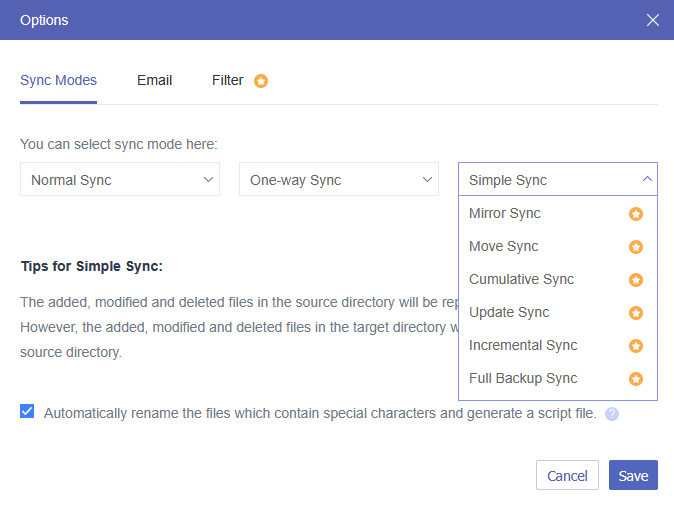Click the star icon beside Incremental Sync

[x=635, y=346]
